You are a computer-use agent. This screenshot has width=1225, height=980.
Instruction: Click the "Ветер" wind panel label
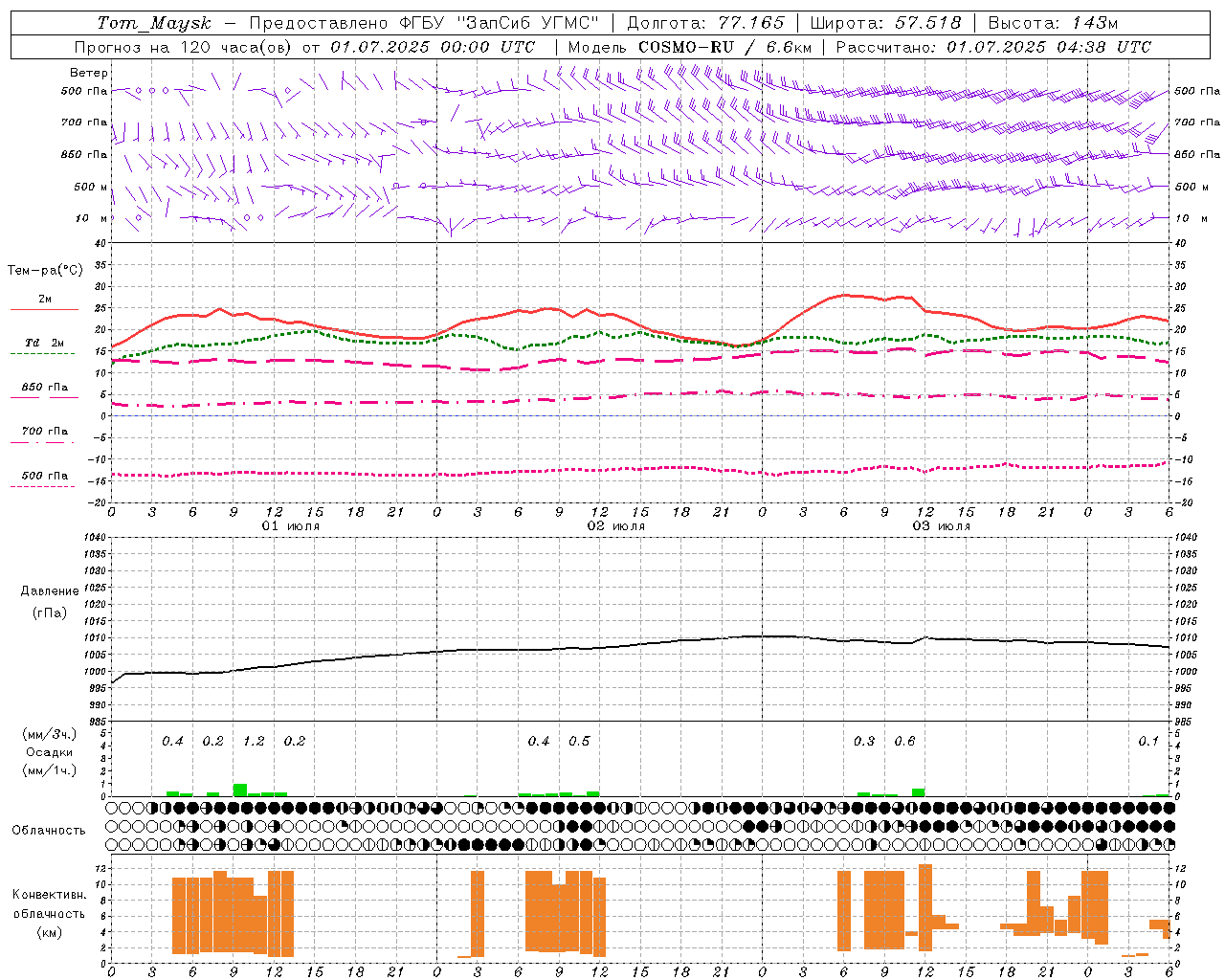tap(89, 73)
